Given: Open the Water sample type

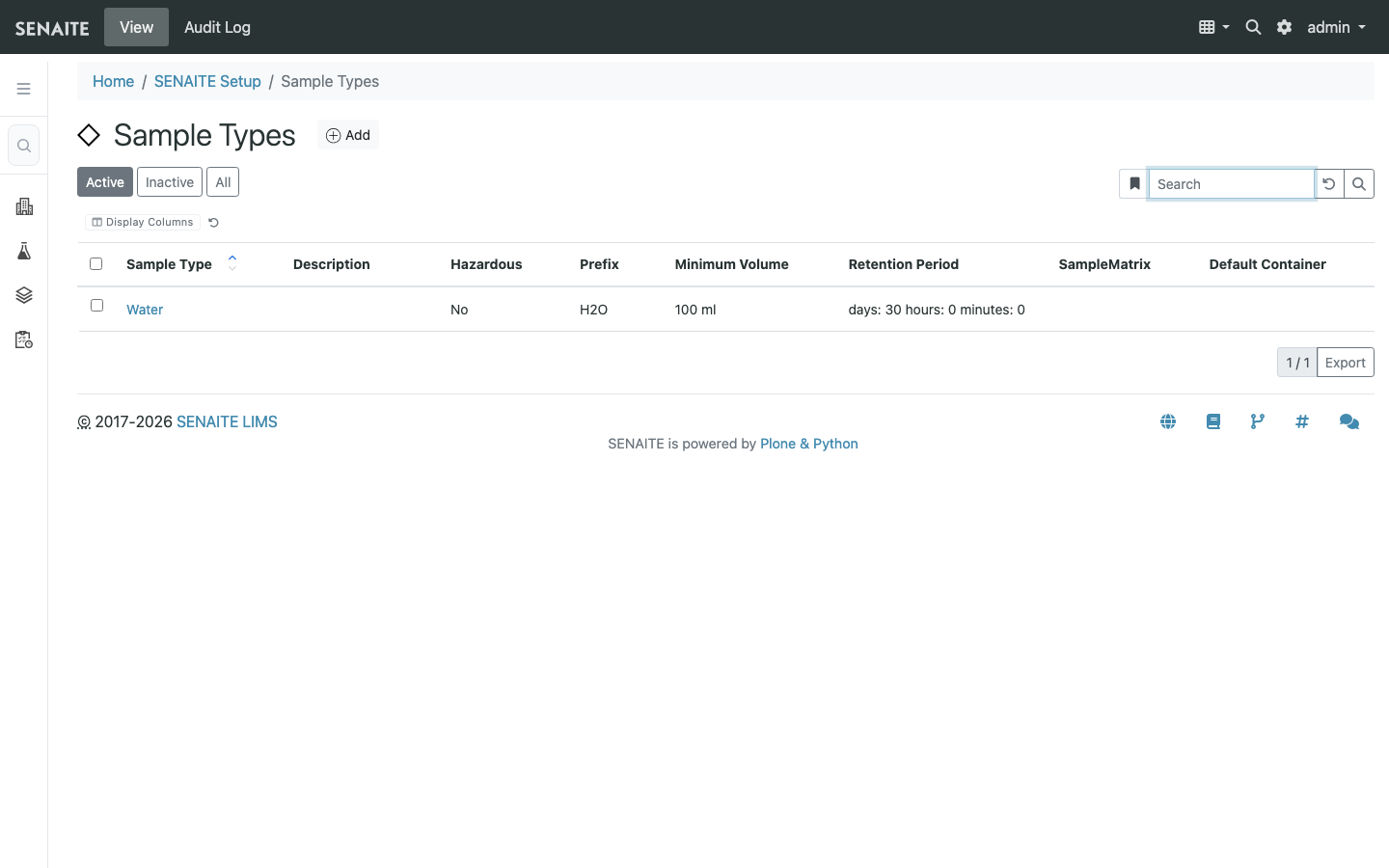Looking at the screenshot, I should 145,310.
